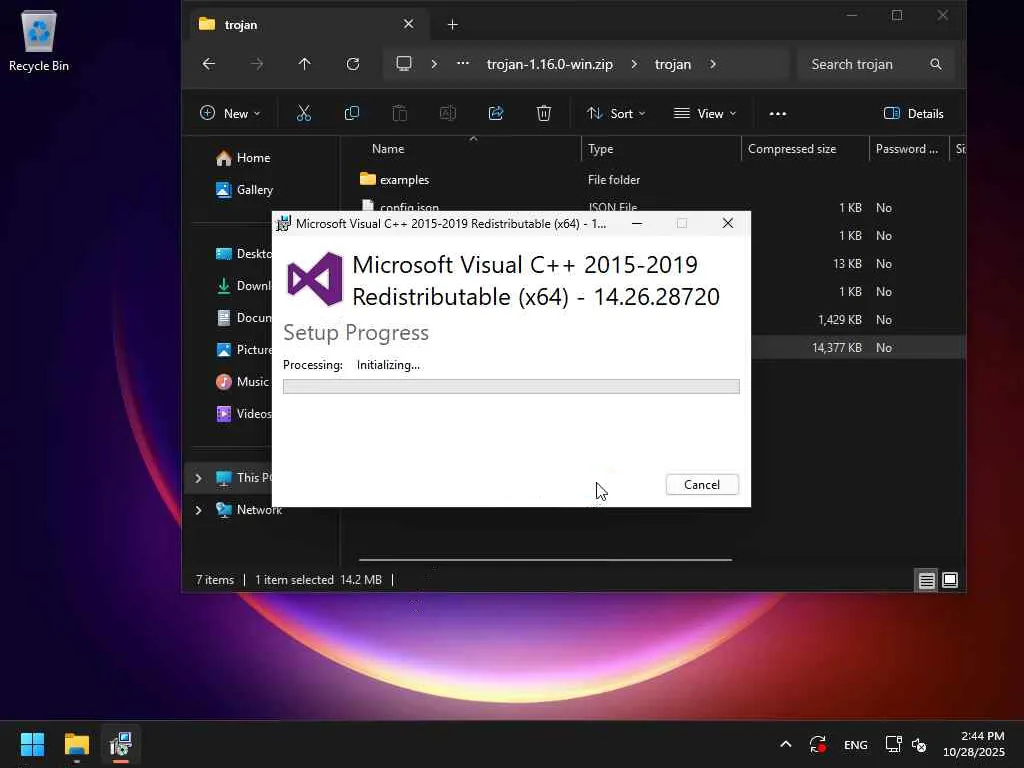Cut the selected item
The image size is (1024, 768).
pyautogui.click(x=304, y=114)
